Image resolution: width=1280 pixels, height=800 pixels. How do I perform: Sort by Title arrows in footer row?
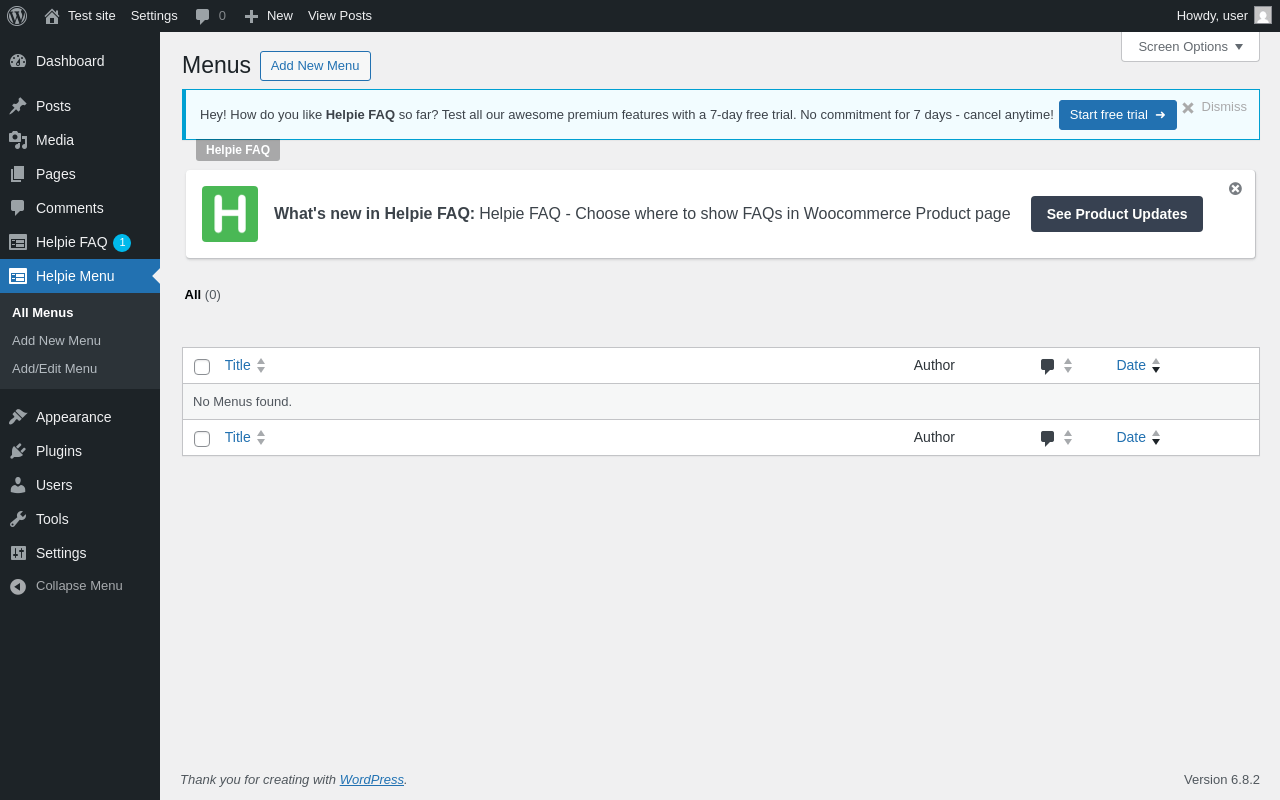tap(261, 438)
